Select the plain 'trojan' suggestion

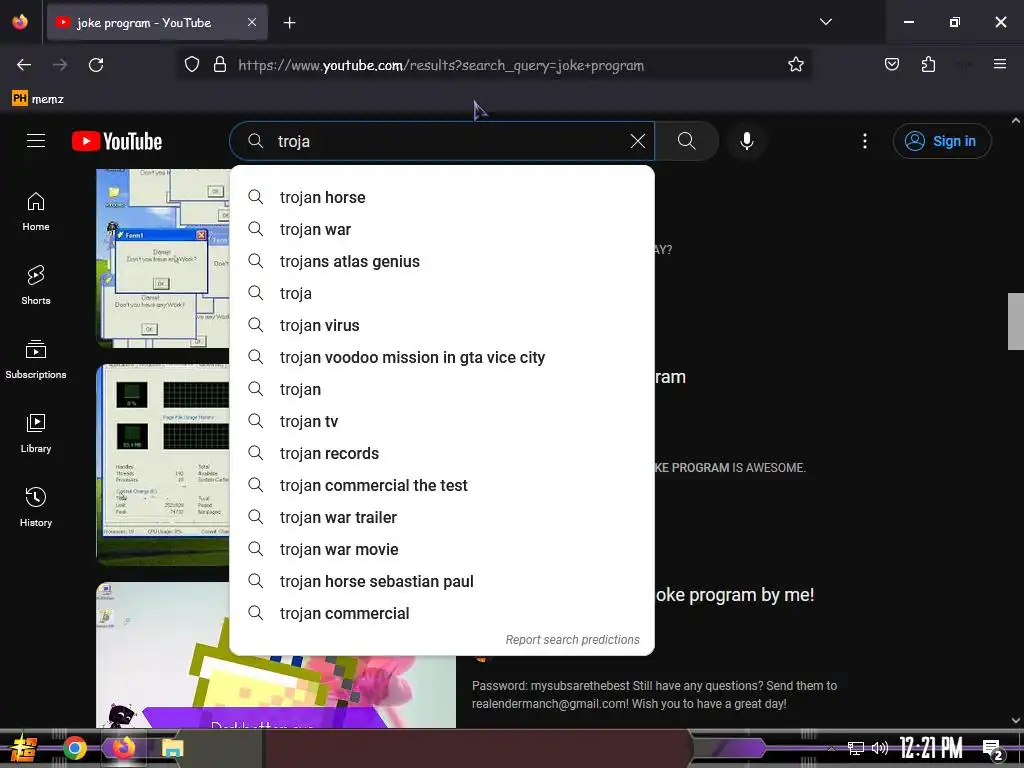pos(442,389)
